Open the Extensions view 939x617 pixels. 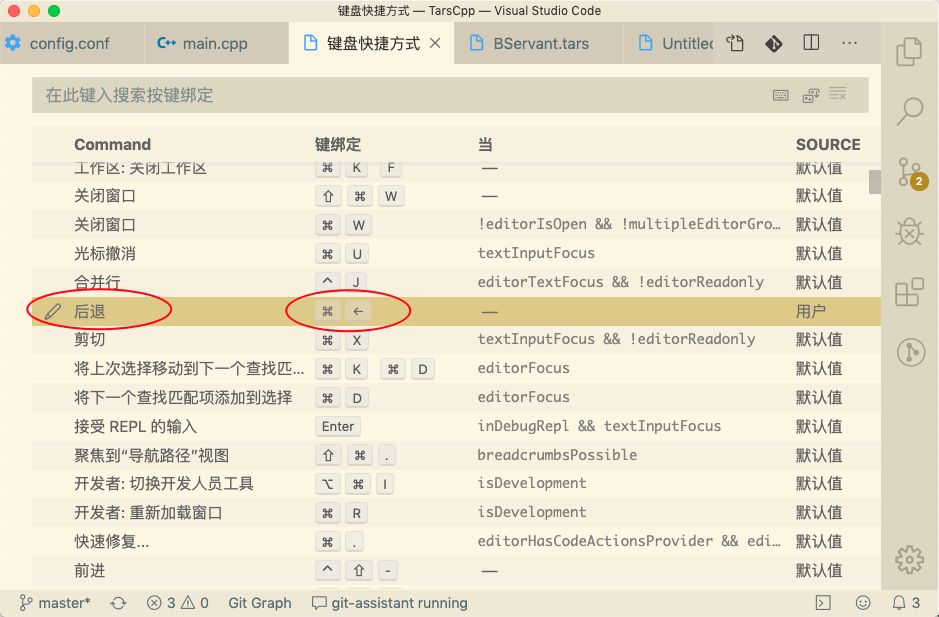(x=908, y=292)
